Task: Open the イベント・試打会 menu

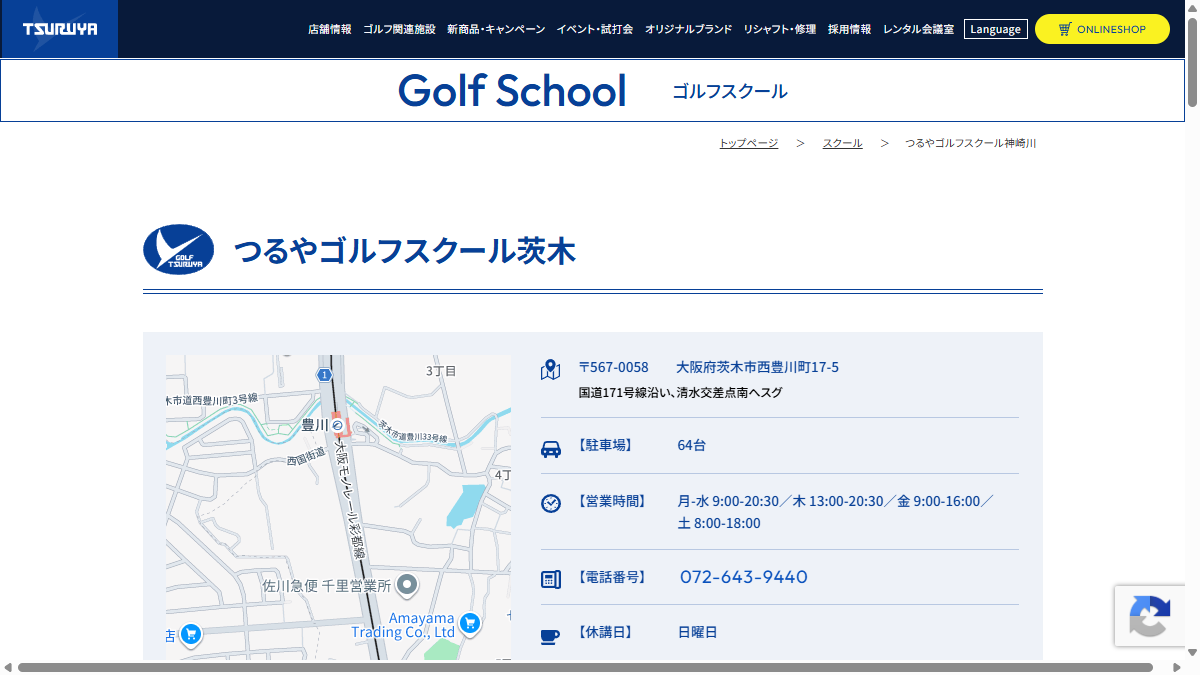Action: point(595,29)
